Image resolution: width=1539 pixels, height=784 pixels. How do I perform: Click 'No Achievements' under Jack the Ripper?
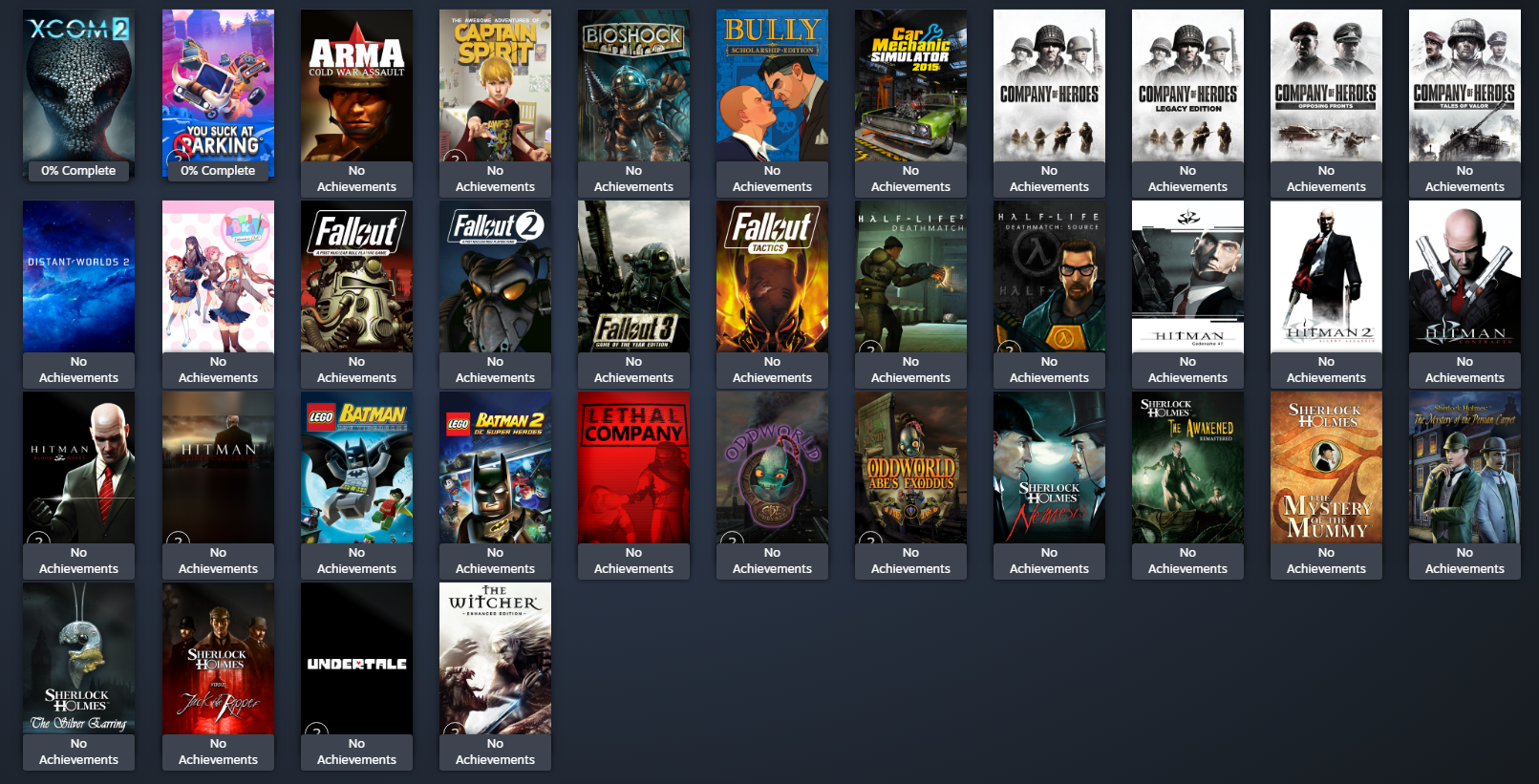tap(218, 752)
